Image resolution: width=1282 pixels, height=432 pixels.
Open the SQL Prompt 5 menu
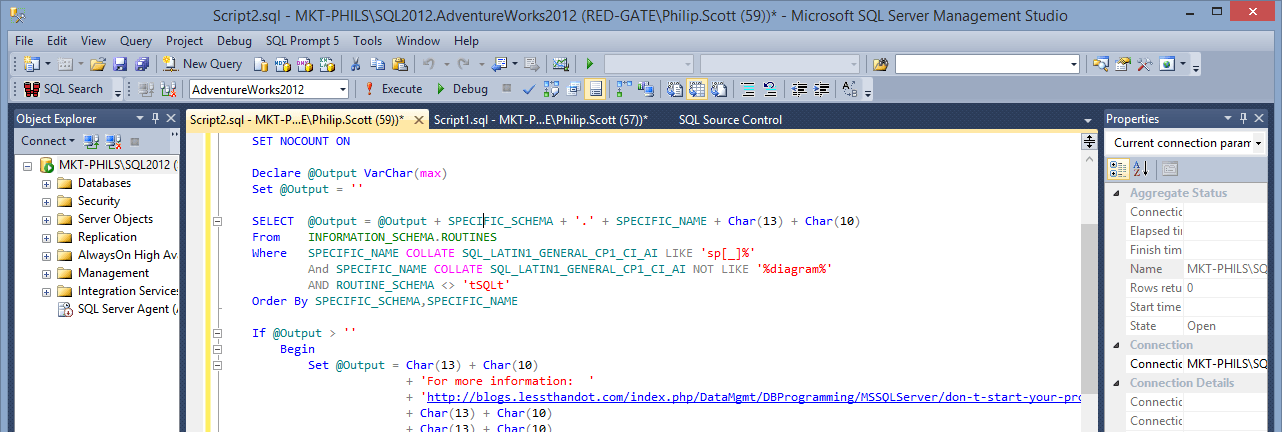[x=302, y=41]
